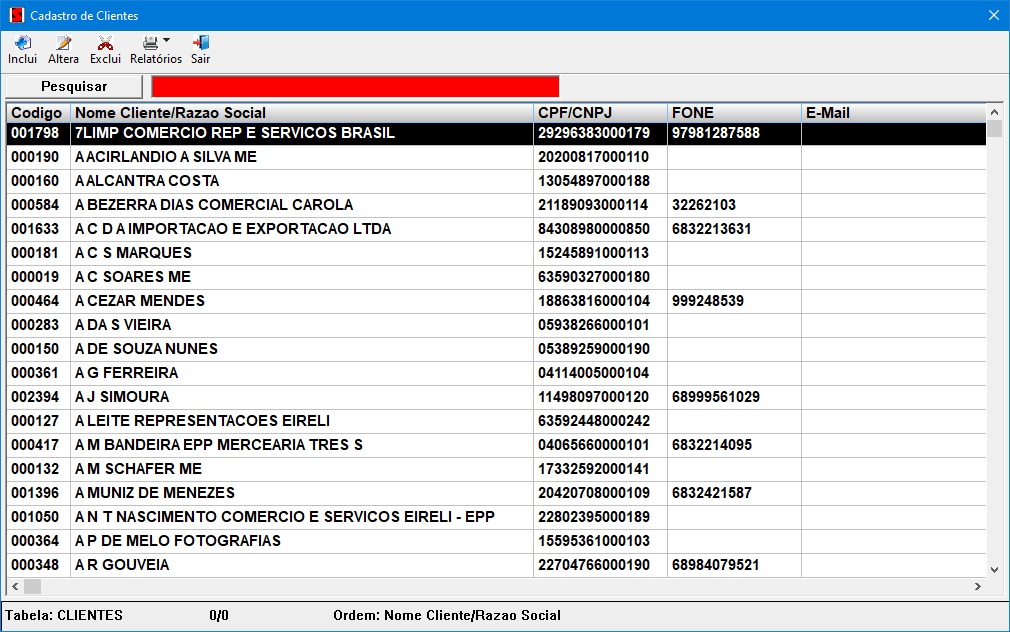Select row A LEITE REPRESENTACOES EIRELI

coord(496,421)
